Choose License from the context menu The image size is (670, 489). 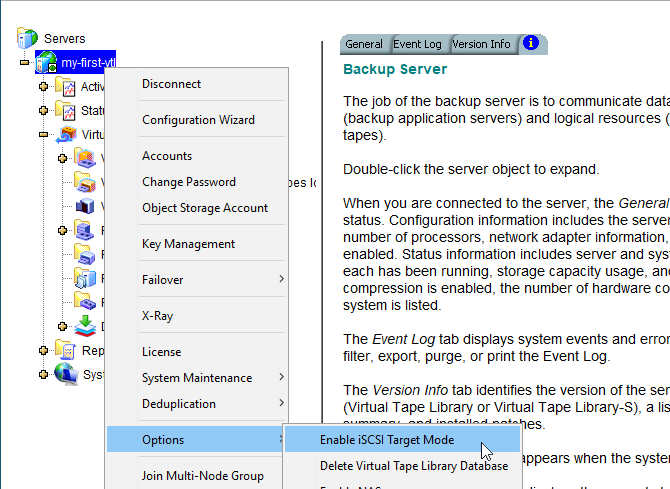coord(197,351)
